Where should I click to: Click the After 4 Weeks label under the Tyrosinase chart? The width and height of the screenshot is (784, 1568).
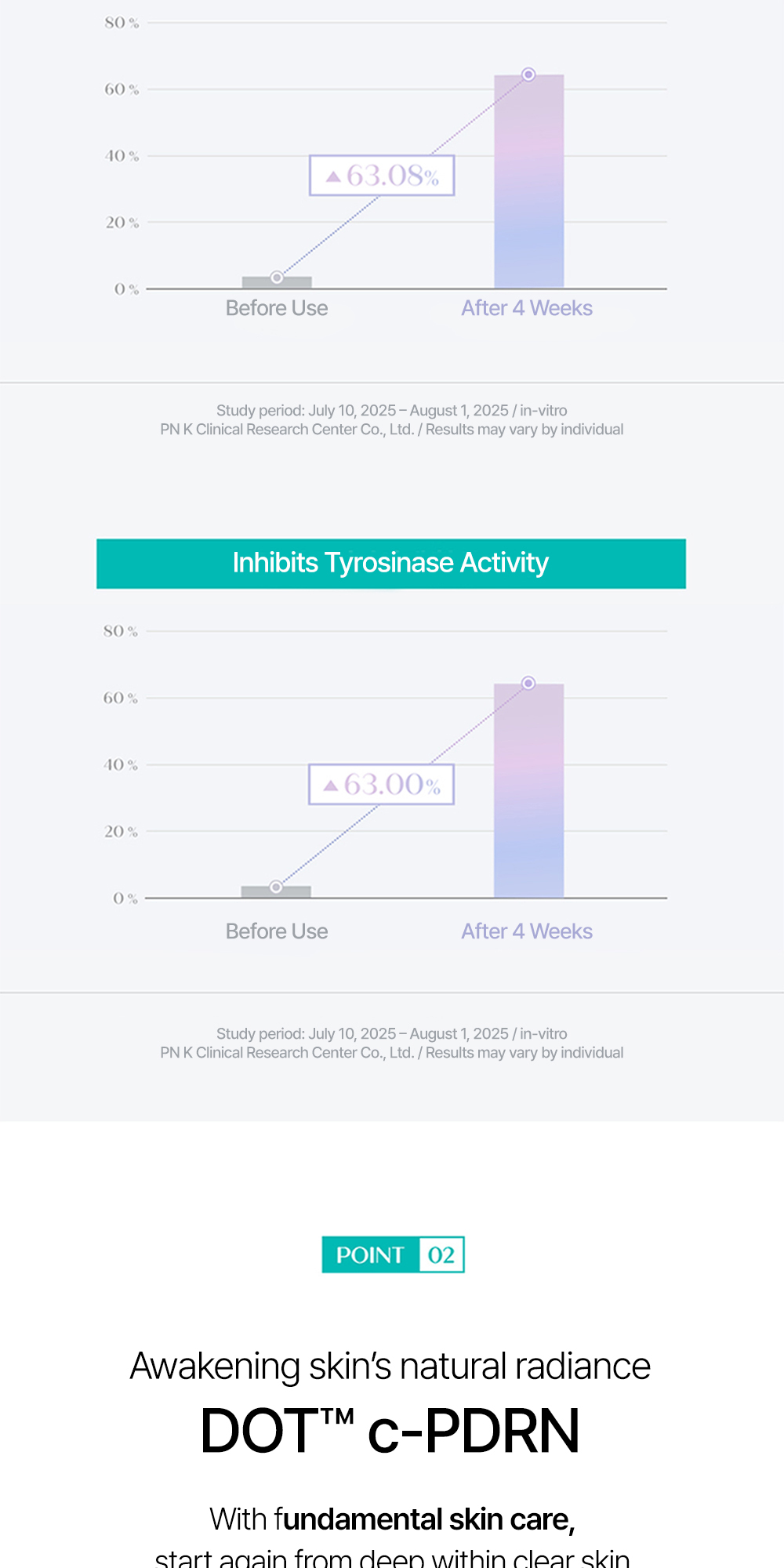click(527, 931)
